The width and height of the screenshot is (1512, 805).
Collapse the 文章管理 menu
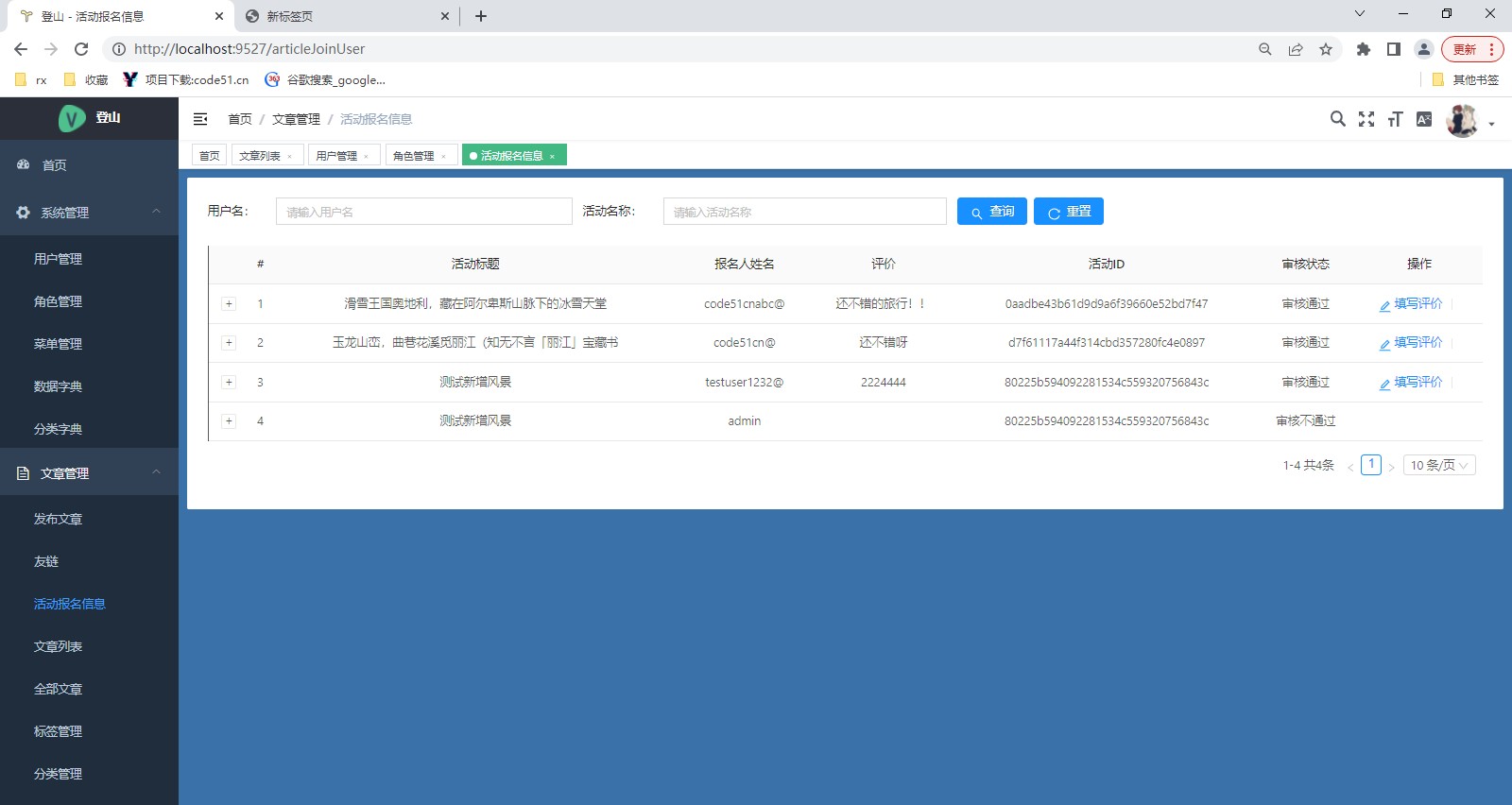[89, 473]
